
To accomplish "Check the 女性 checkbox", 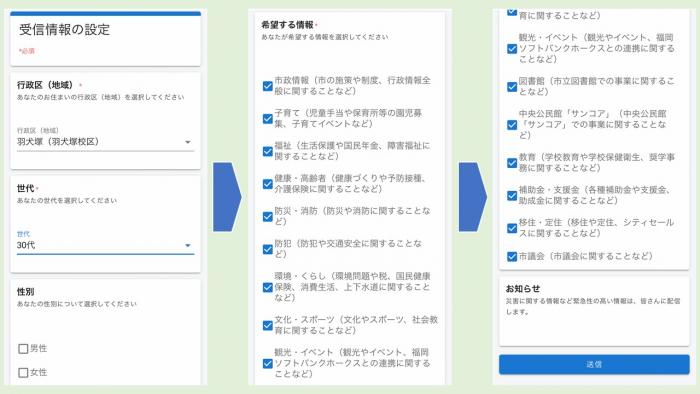I will [23, 372].
